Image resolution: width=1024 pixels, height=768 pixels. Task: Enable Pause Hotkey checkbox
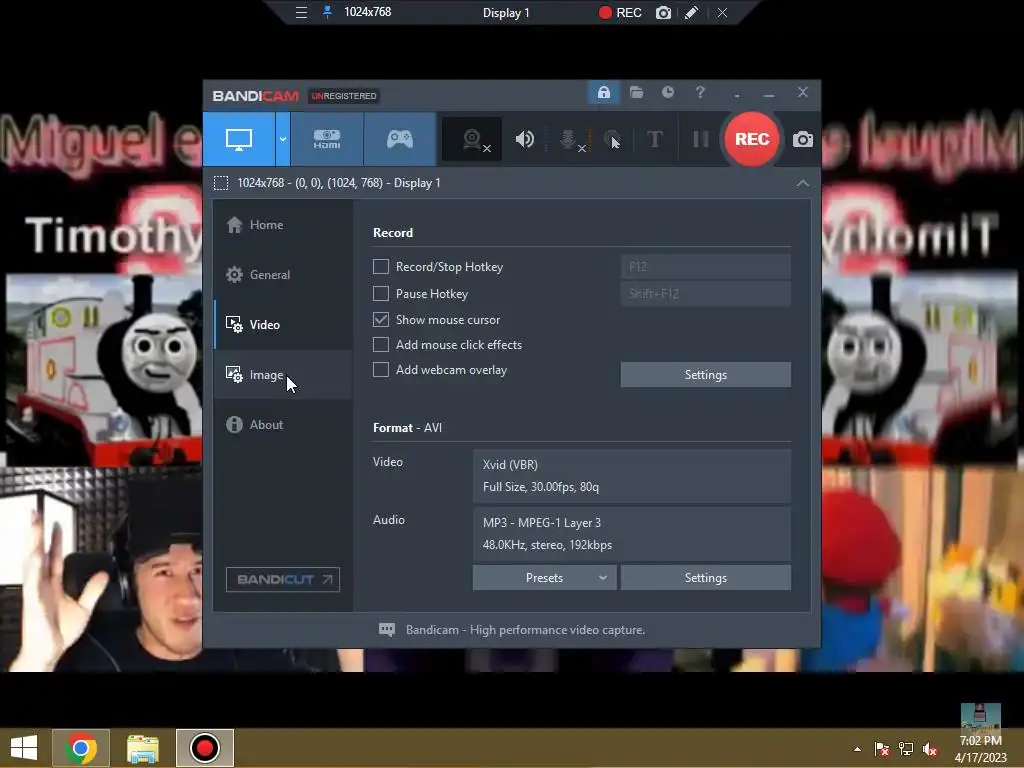pyautogui.click(x=381, y=293)
